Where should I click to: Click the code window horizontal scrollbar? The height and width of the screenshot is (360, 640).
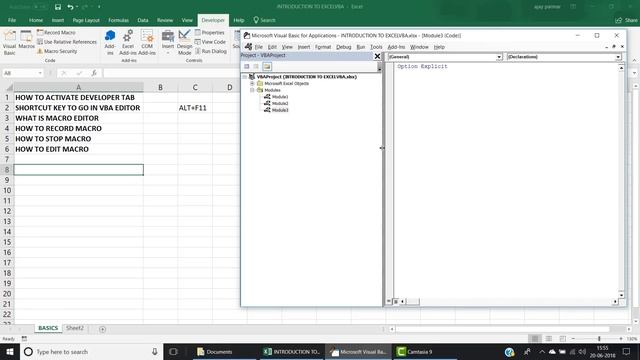coord(509,302)
